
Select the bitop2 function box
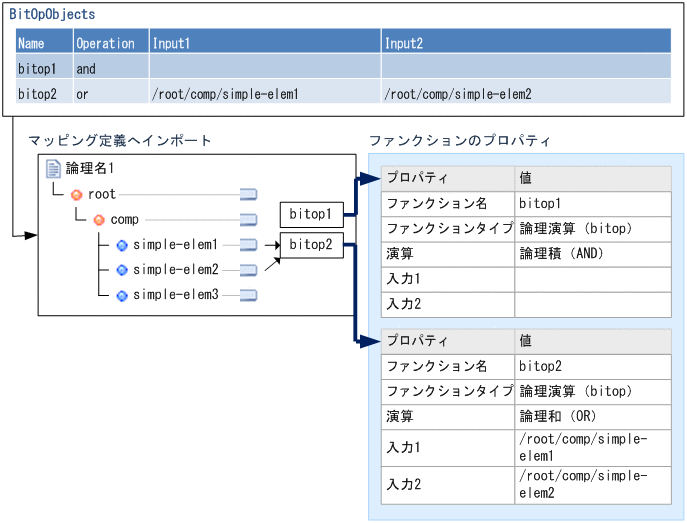click(x=311, y=245)
